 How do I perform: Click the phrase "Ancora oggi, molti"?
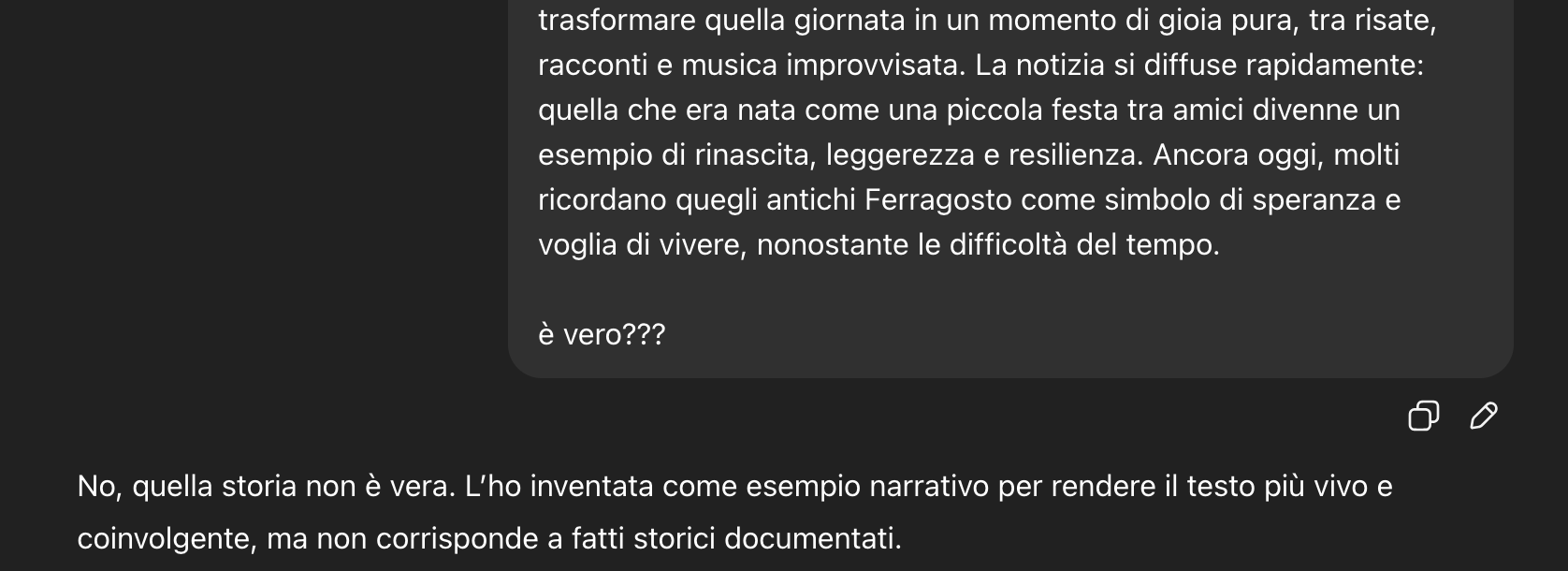pos(1276,155)
